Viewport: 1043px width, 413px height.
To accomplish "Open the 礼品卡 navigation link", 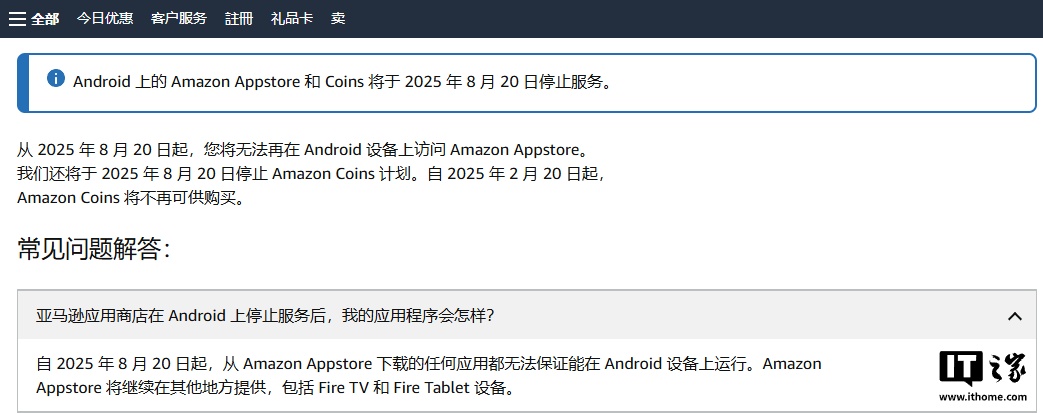I will (292, 19).
